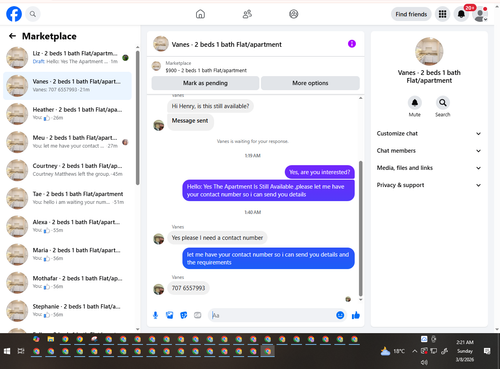Image resolution: width=500 pixels, height=369 pixels.
Task: Click Mark as pending button
Action: 205,83
